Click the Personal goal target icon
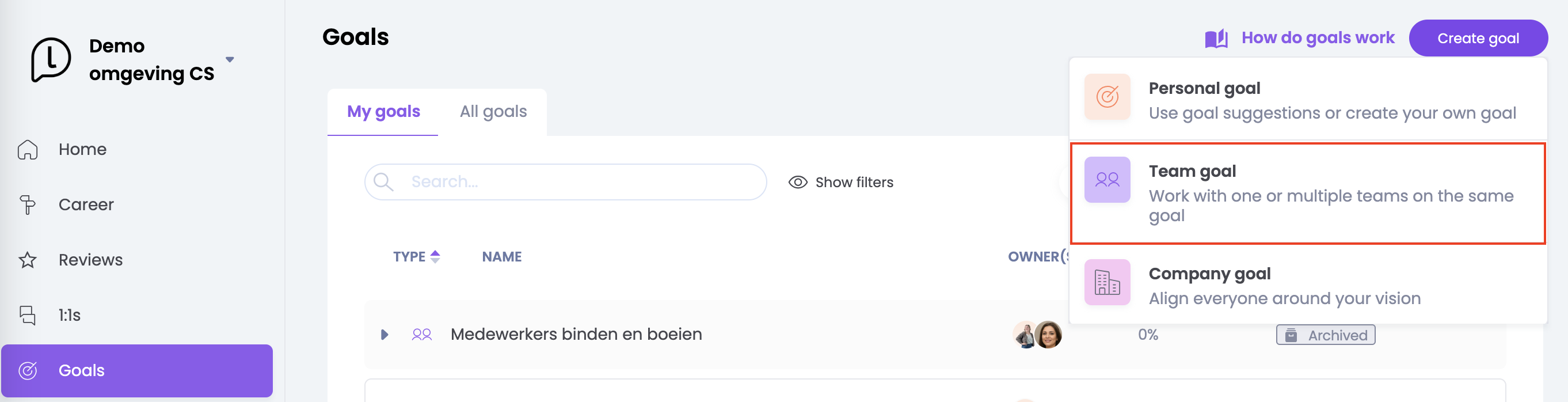 pyautogui.click(x=1106, y=97)
